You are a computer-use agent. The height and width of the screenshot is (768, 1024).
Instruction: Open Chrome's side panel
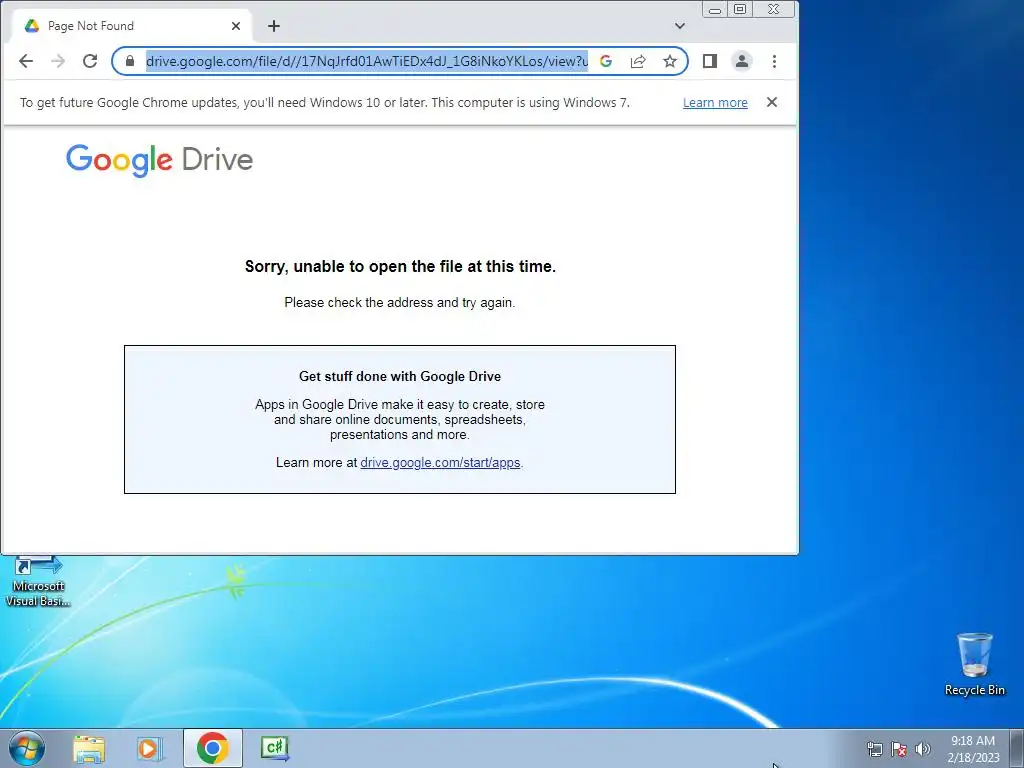pyautogui.click(x=710, y=61)
